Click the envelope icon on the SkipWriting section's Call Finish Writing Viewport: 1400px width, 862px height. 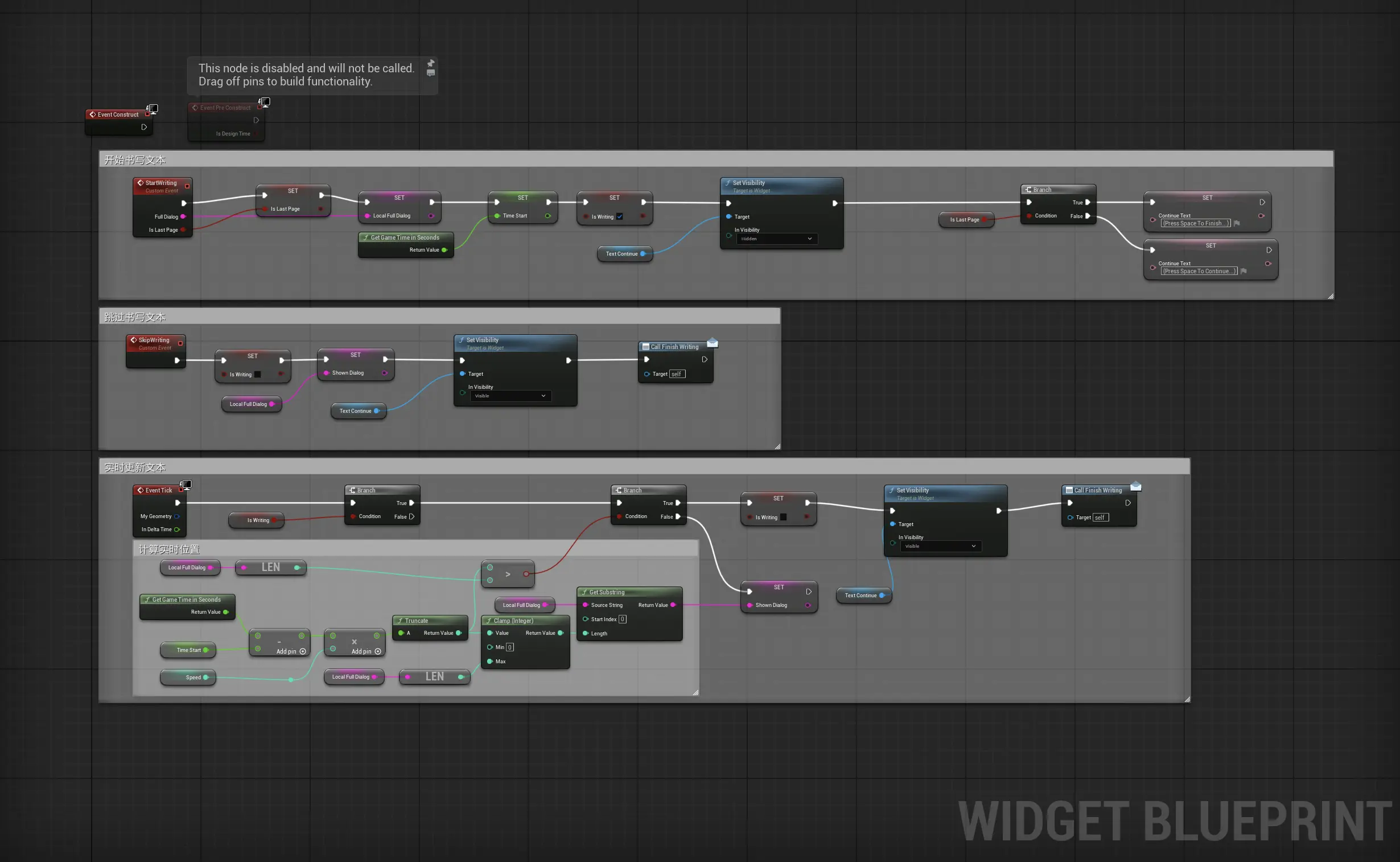713,343
